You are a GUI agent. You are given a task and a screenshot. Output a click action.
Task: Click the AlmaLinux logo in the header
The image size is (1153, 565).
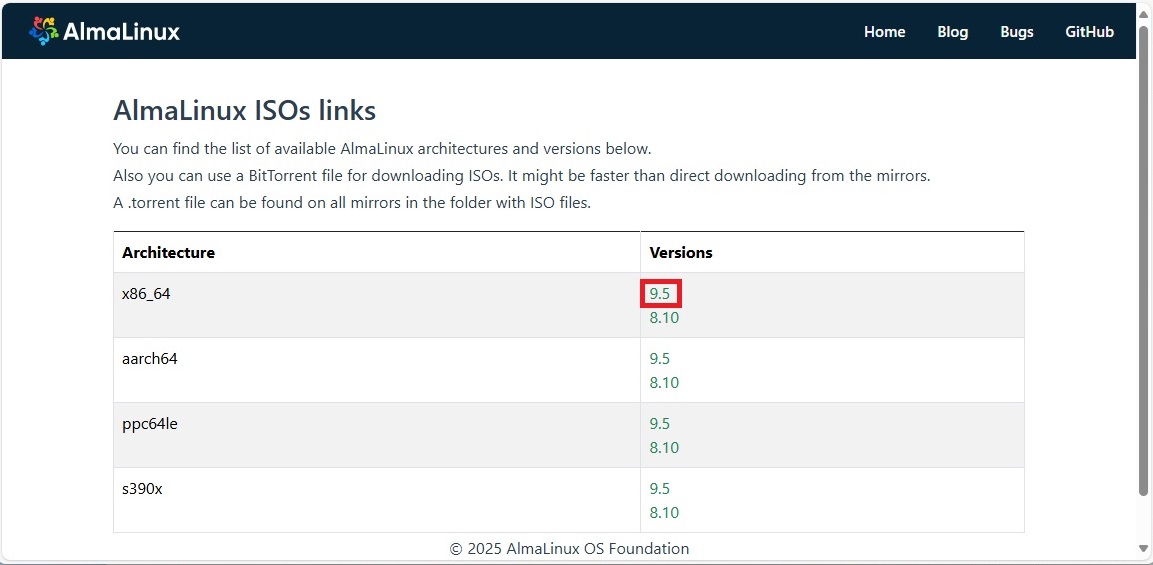104,31
